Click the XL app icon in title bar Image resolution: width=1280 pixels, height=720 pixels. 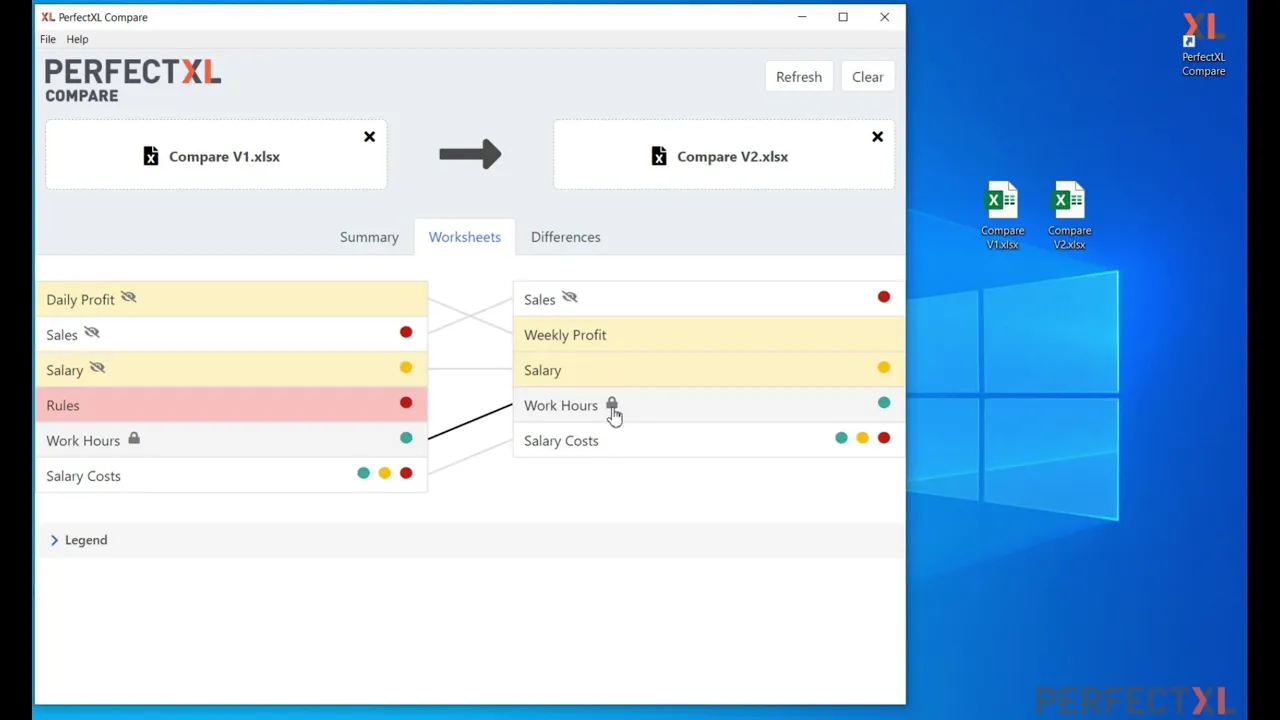(48, 17)
